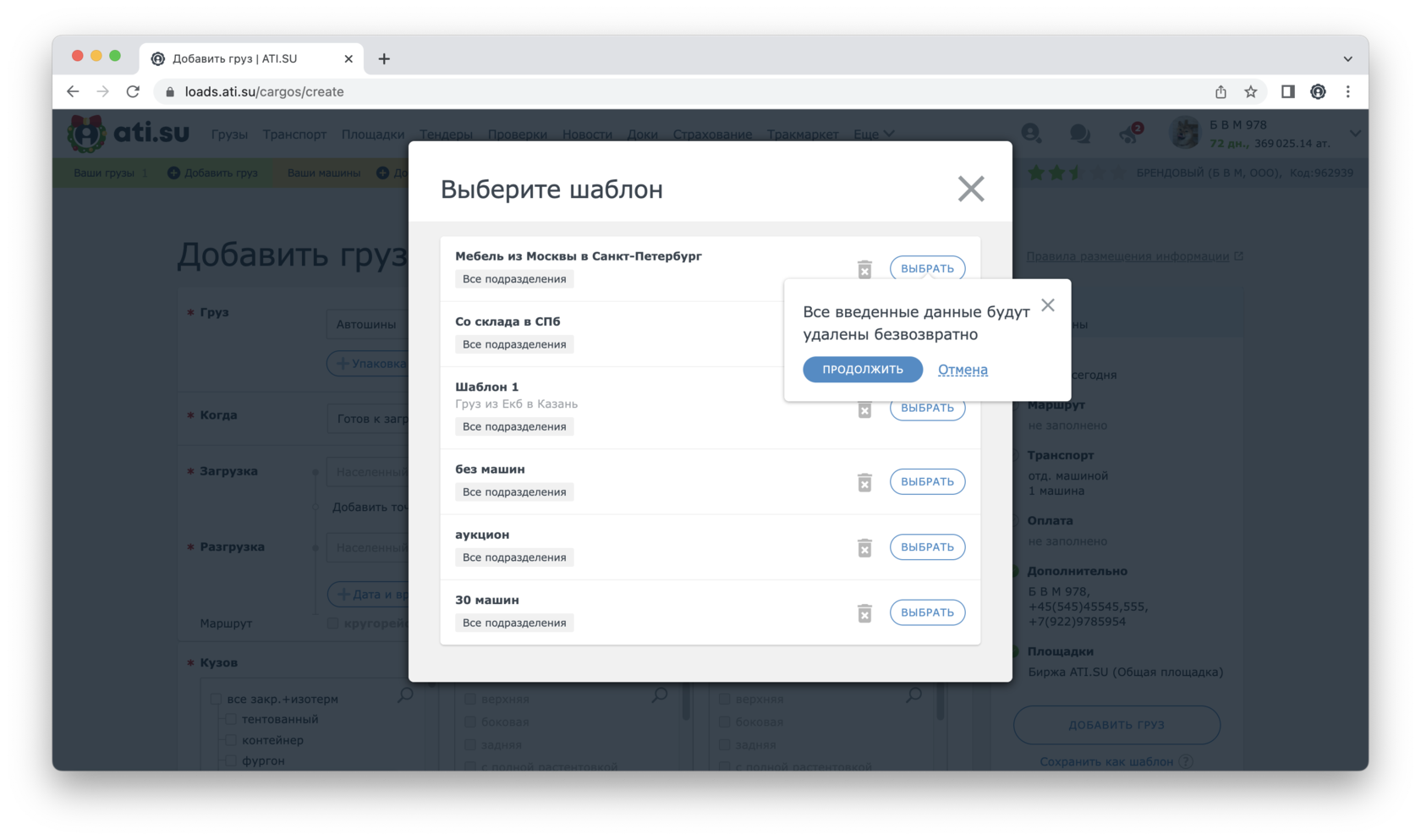Click the Упаковка add button
The width and height of the screenshot is (1421, 840).
click(369, 364)
